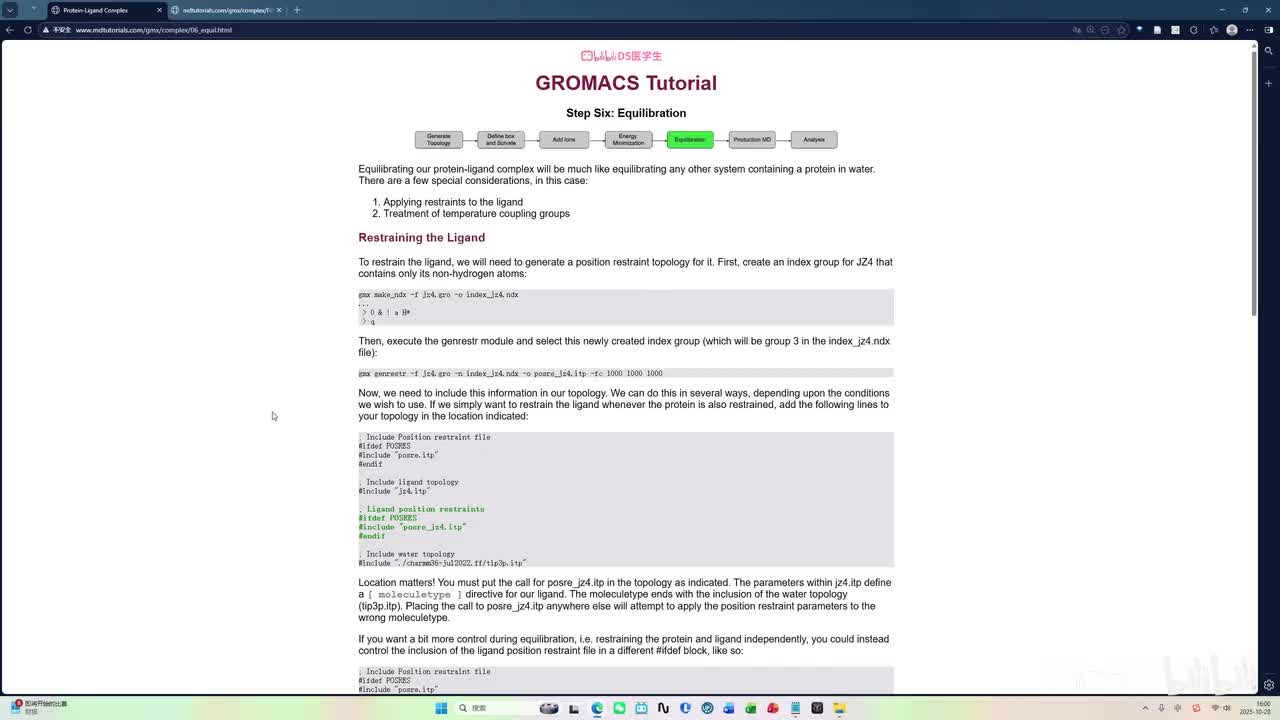Viewport: 1280px width, 720px height.
Task: Click the '#include "posre_jz4.itp"' line
Action: pos(412,527)
